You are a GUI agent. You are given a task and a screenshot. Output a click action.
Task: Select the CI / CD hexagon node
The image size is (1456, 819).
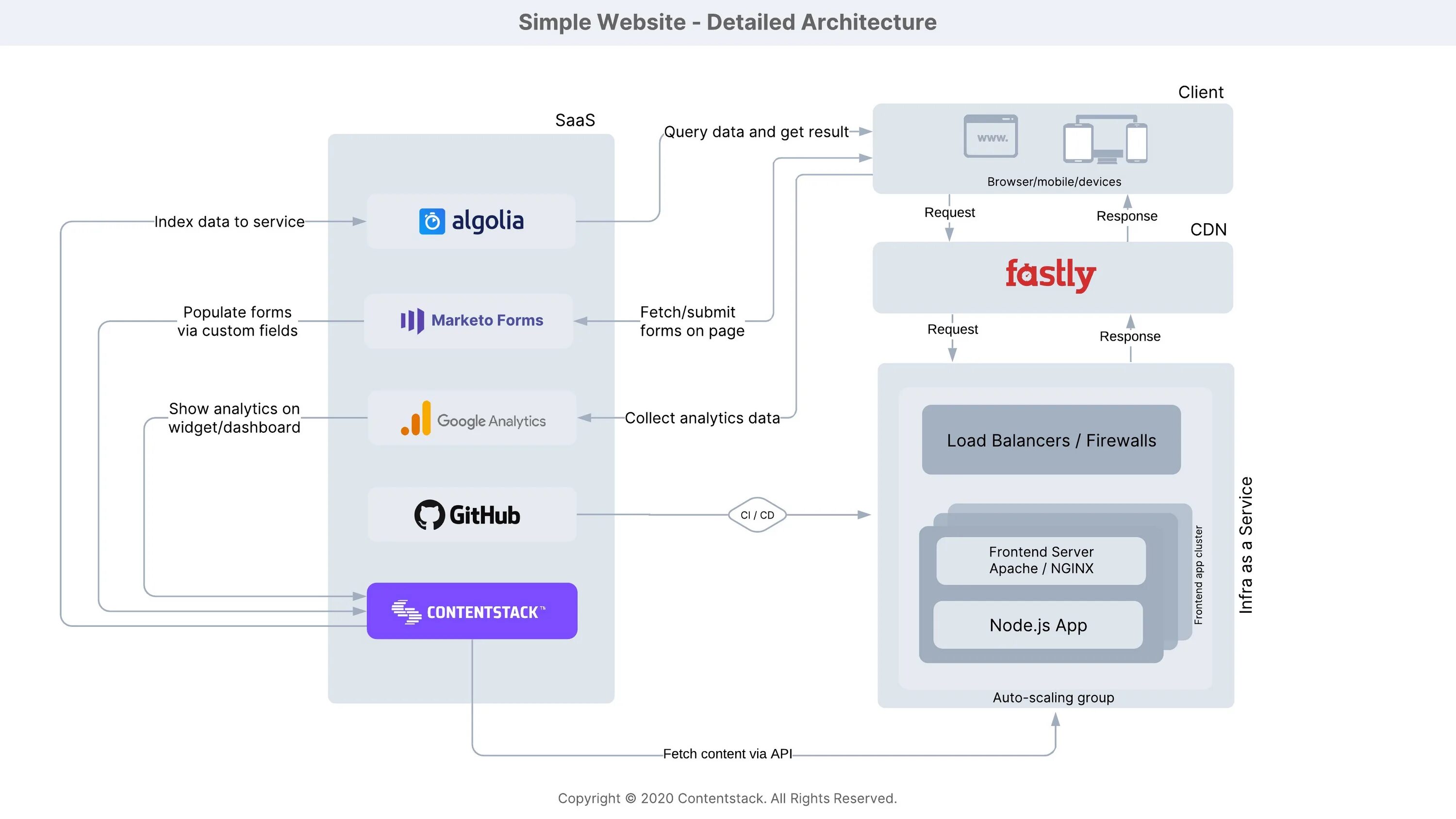pos(758,515)
